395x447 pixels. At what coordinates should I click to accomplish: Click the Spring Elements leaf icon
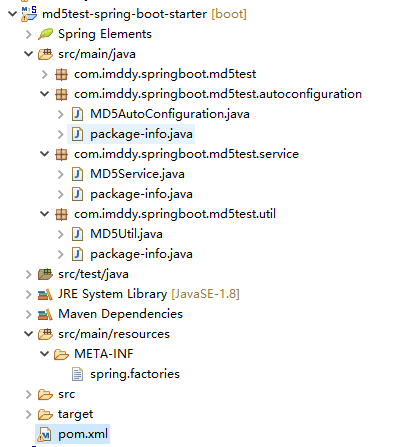45,34
